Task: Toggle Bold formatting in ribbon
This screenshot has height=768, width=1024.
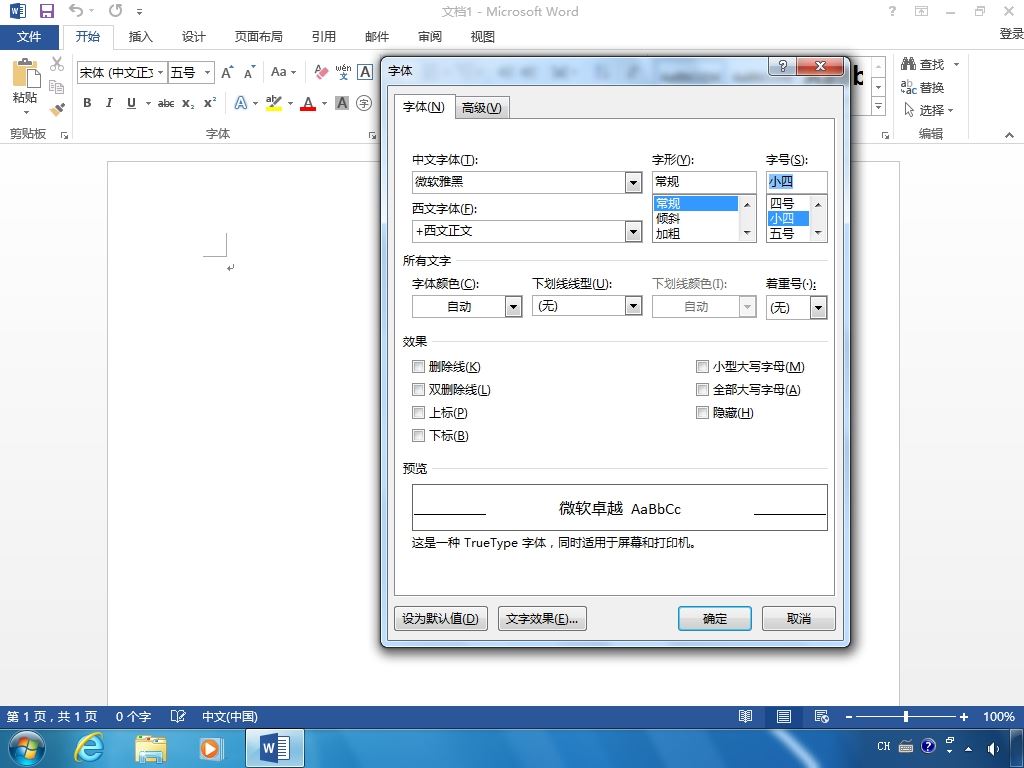Action: coord(87,103)
